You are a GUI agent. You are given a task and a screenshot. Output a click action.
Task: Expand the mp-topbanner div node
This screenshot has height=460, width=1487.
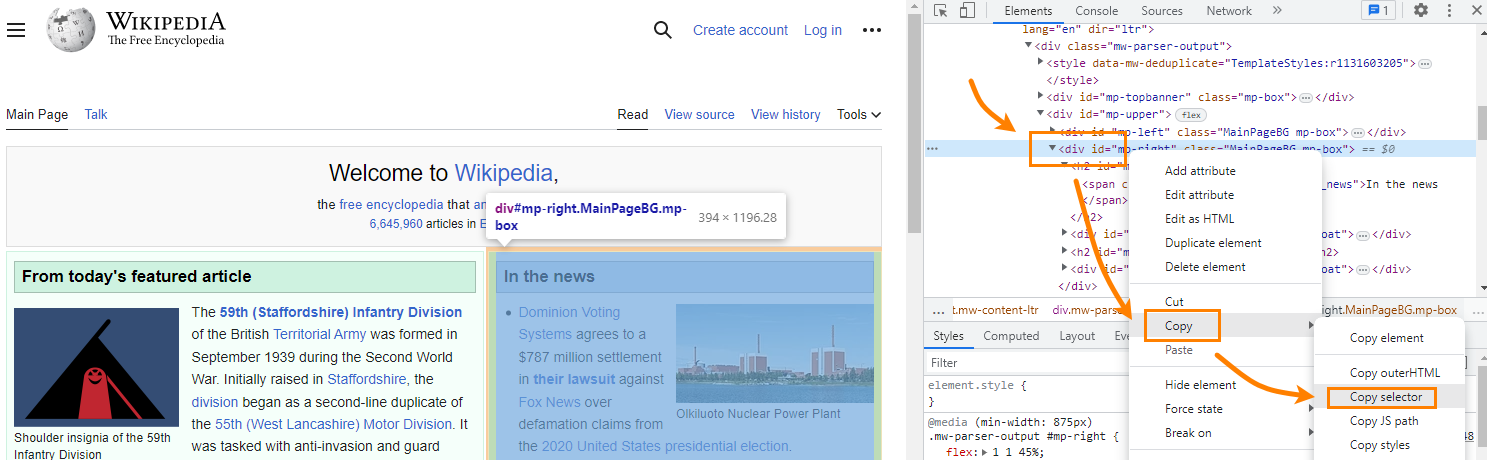click(x=1041, y=97)
